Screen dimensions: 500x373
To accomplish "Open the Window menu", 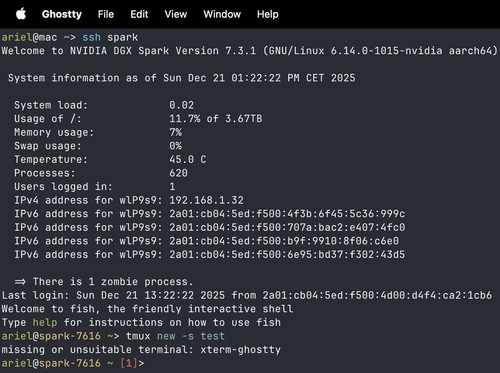I will 222,14.
